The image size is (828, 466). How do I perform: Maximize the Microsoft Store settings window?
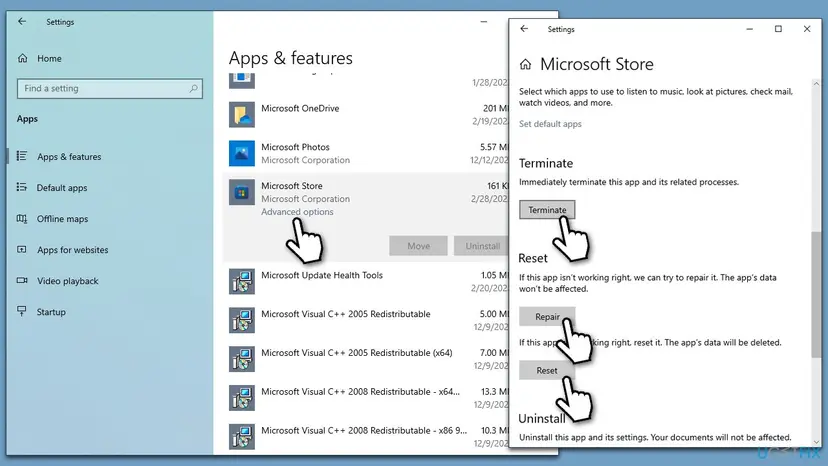[778, 29]
